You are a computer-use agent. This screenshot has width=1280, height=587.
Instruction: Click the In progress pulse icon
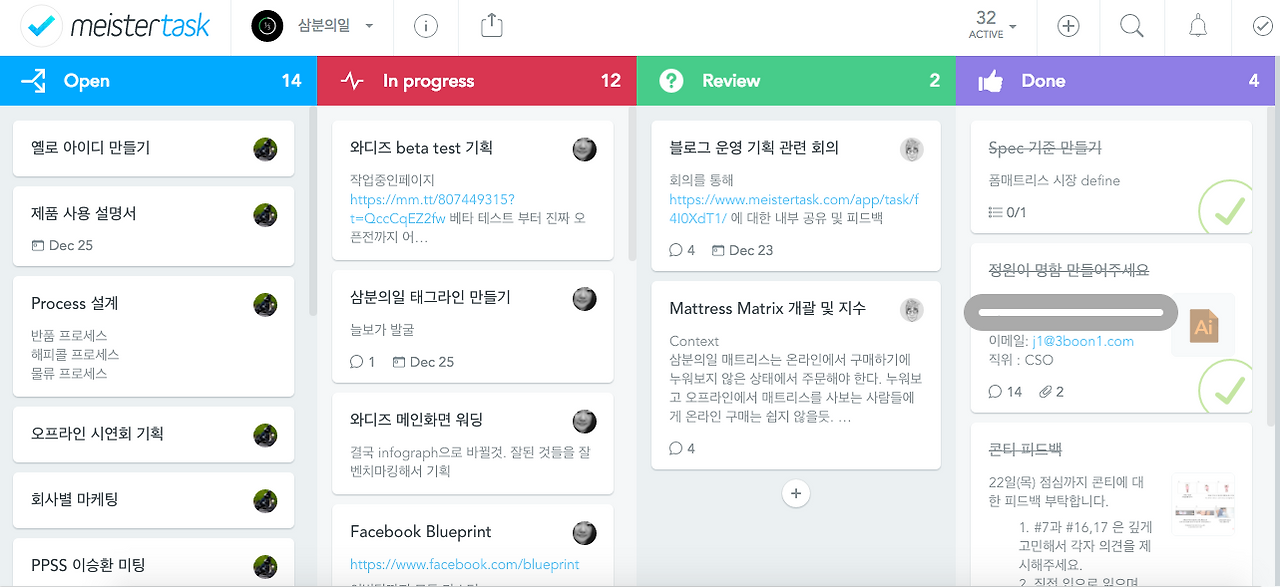(x=352, y=81)
